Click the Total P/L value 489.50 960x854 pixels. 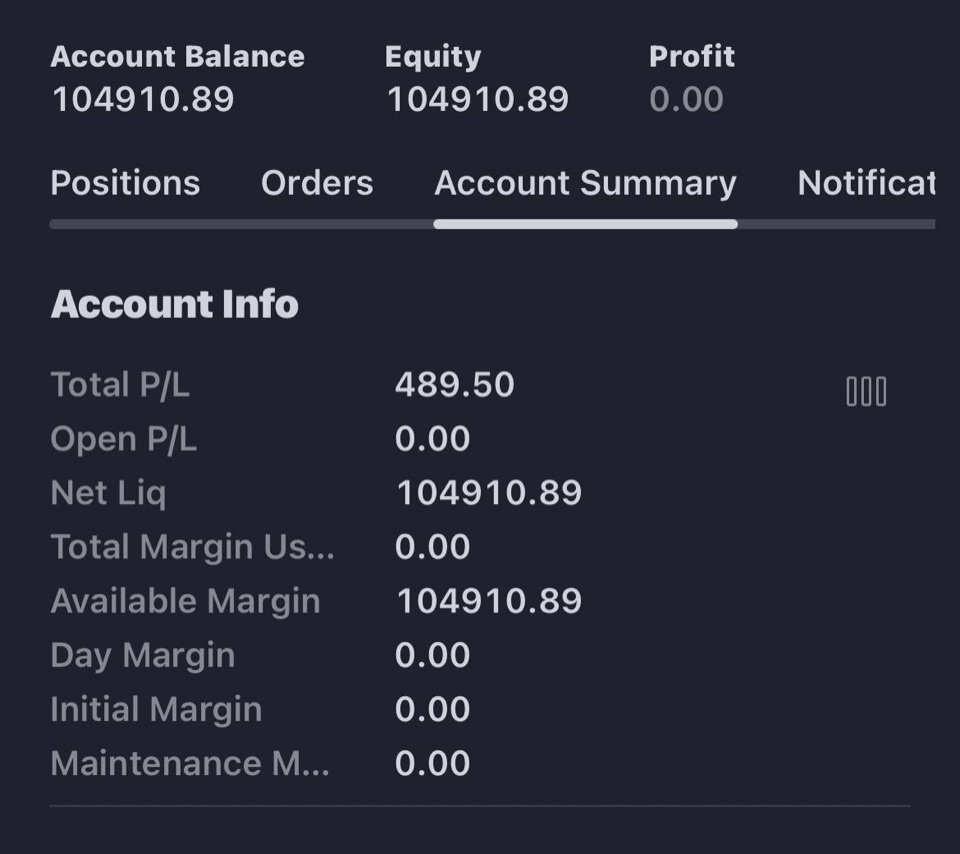(455, 385)
